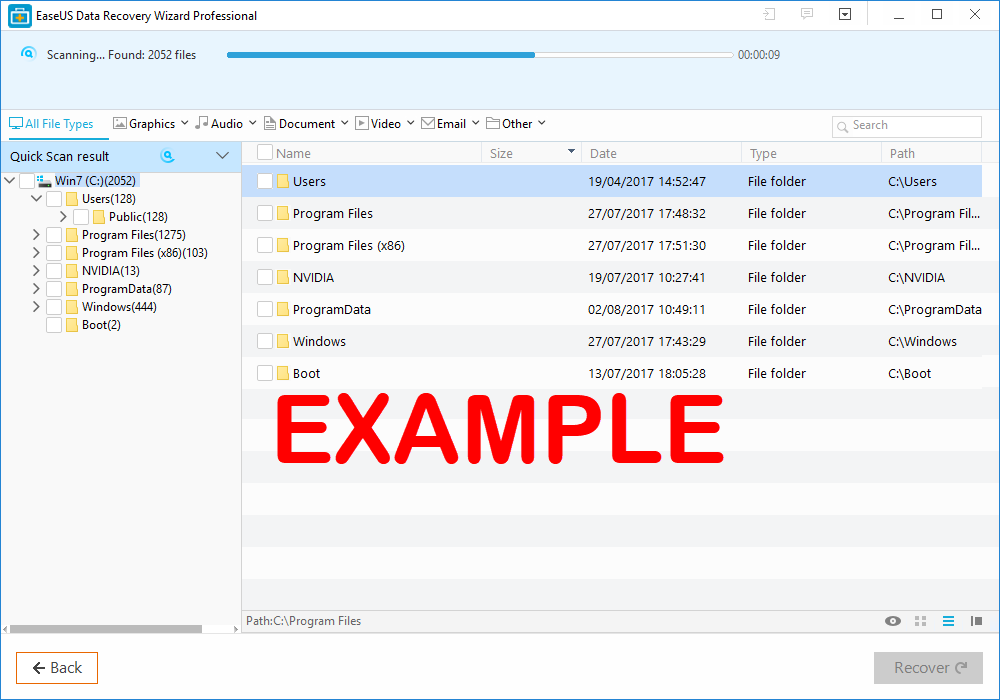Open the title bar dropdown menu icon
Image resolution: width=1000 pixels, height=700 pixels.
pos(845,14)
